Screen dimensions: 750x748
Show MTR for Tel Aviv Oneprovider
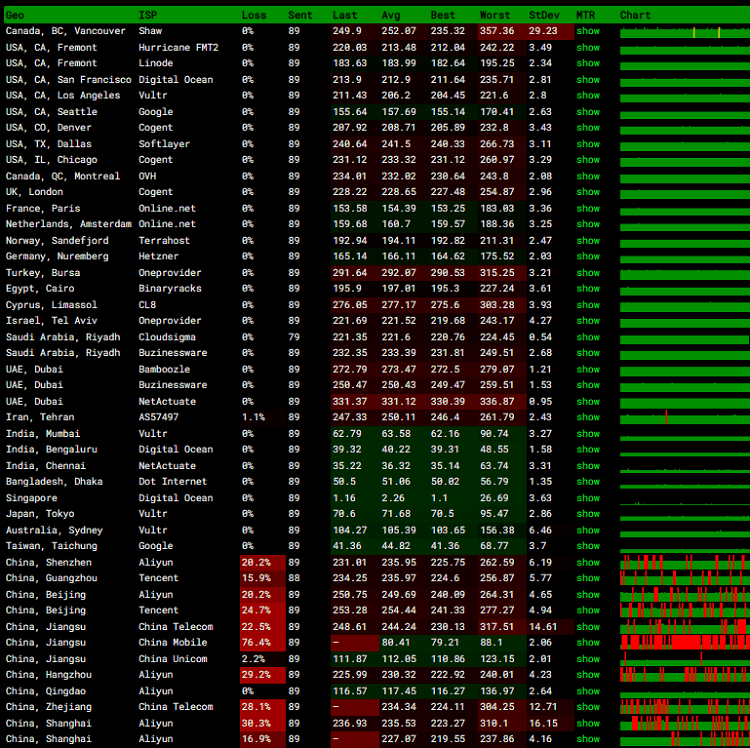point(587,320)
